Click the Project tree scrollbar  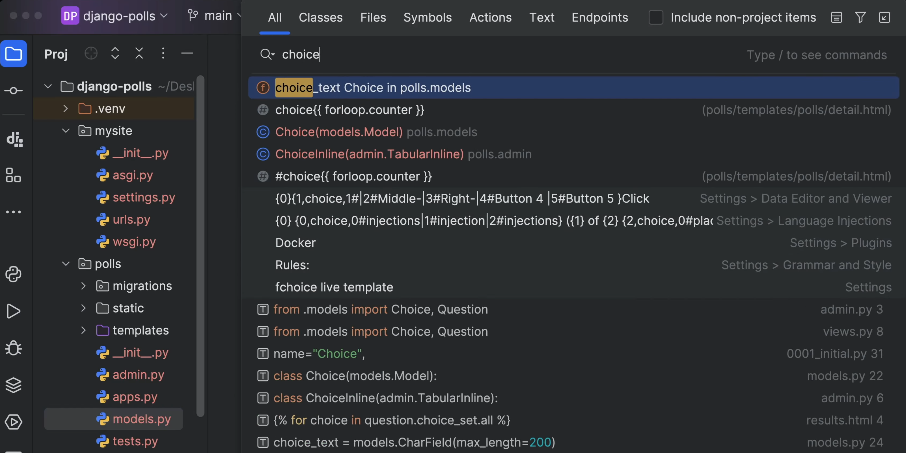tap(200, 246)
